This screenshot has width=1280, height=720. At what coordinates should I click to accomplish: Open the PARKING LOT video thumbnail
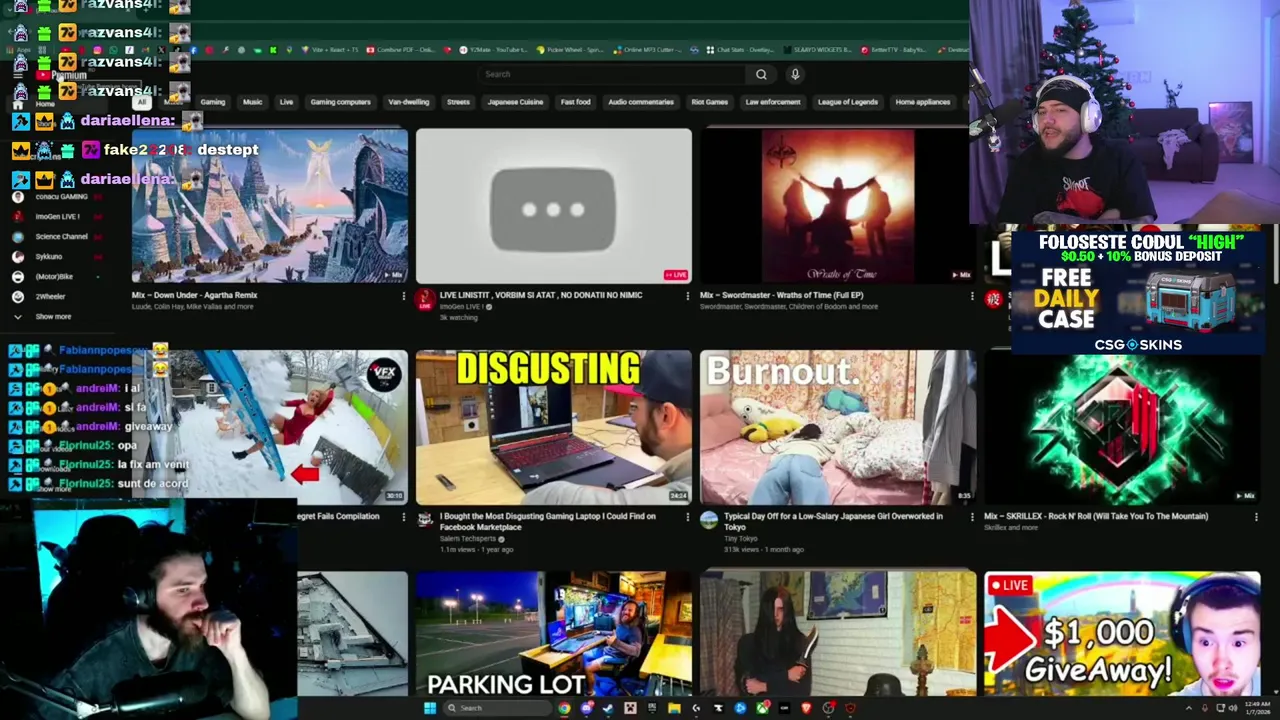(x=554, y=634)
